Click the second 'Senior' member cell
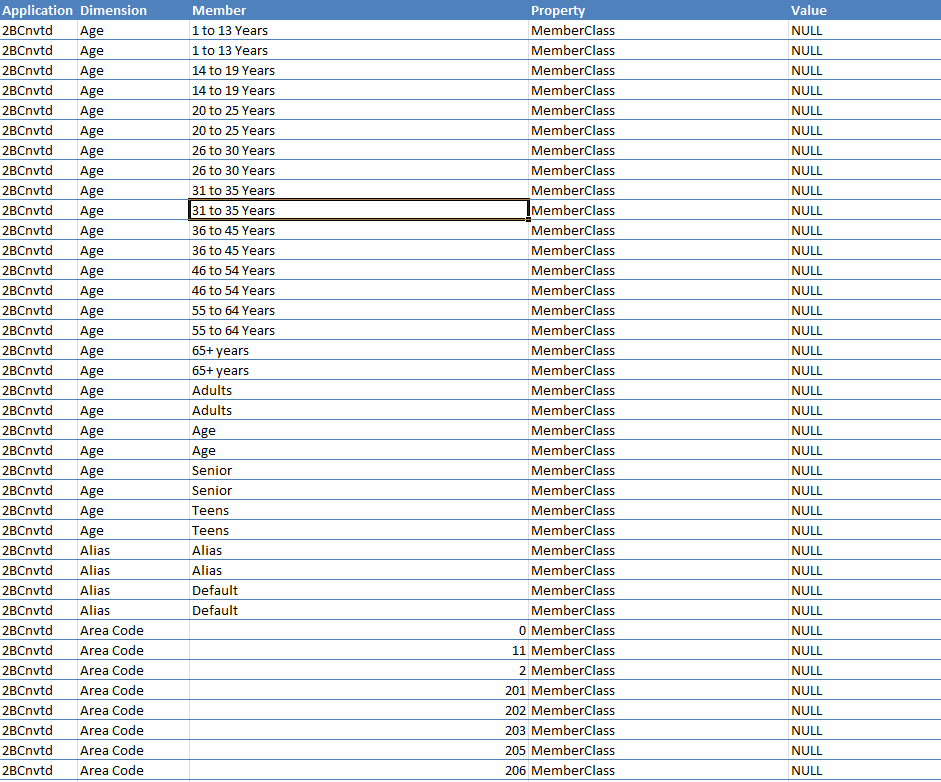The height and width of the screenshot is (782, 941). click(359, 490)
